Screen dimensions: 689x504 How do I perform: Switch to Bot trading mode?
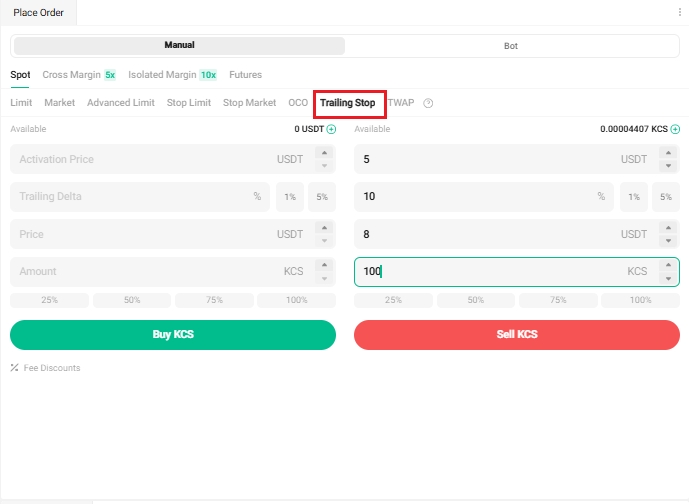point(511,46)
